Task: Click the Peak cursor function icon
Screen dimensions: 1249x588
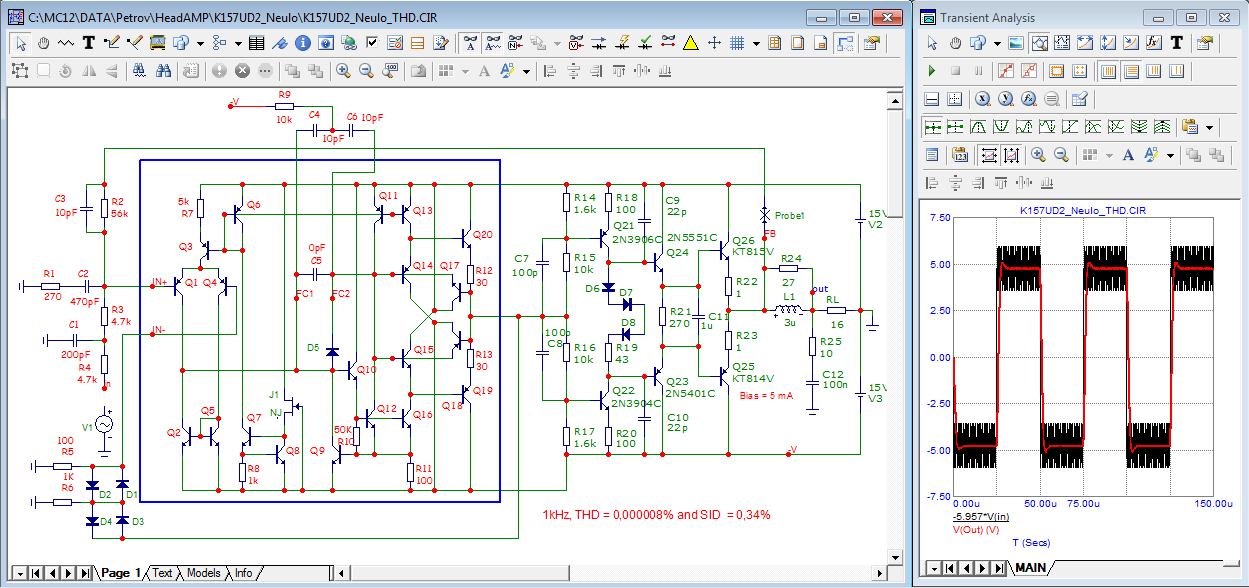Action: [978, 127]
